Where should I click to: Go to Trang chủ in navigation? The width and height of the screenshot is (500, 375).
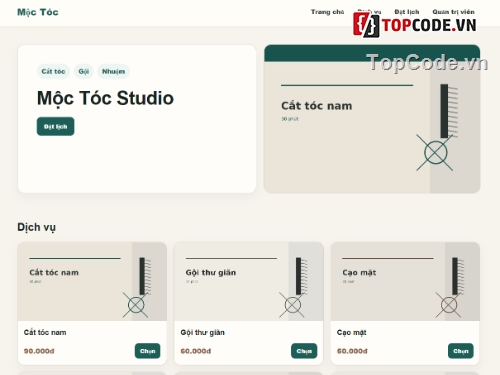point(327,12)
